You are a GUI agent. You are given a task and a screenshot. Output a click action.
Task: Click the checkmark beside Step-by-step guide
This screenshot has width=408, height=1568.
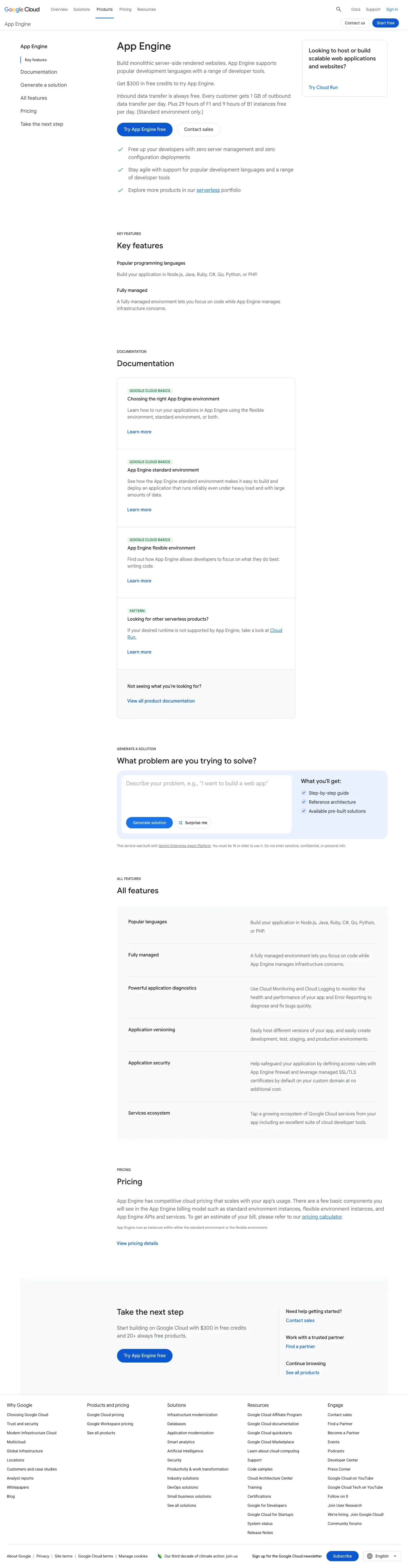pyautogui.click(x=304, y=793)
